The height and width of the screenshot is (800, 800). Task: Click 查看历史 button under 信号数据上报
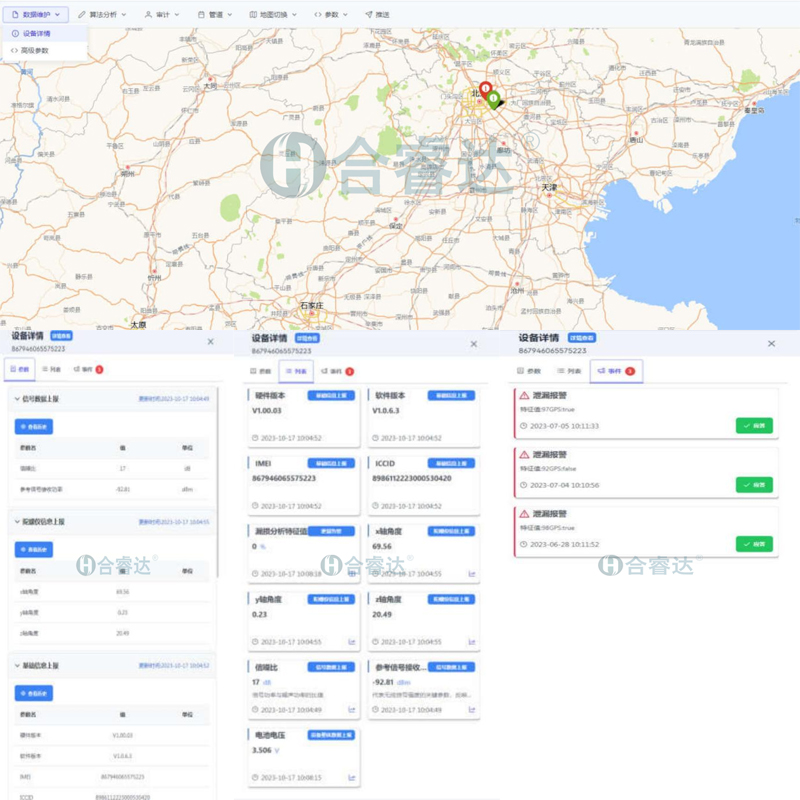[35, 426]
